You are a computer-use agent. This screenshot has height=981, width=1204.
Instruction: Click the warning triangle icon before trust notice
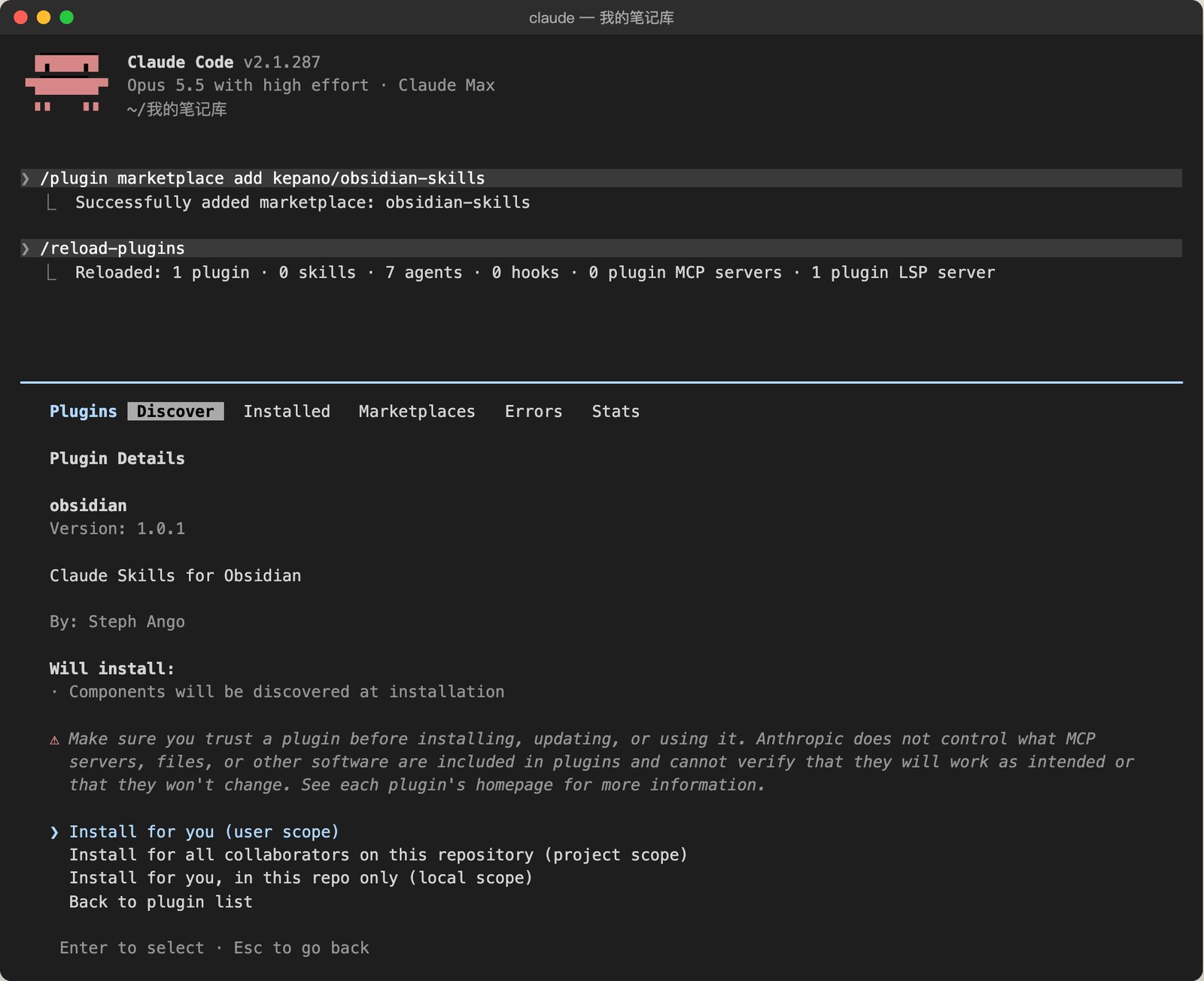[54, 740]
